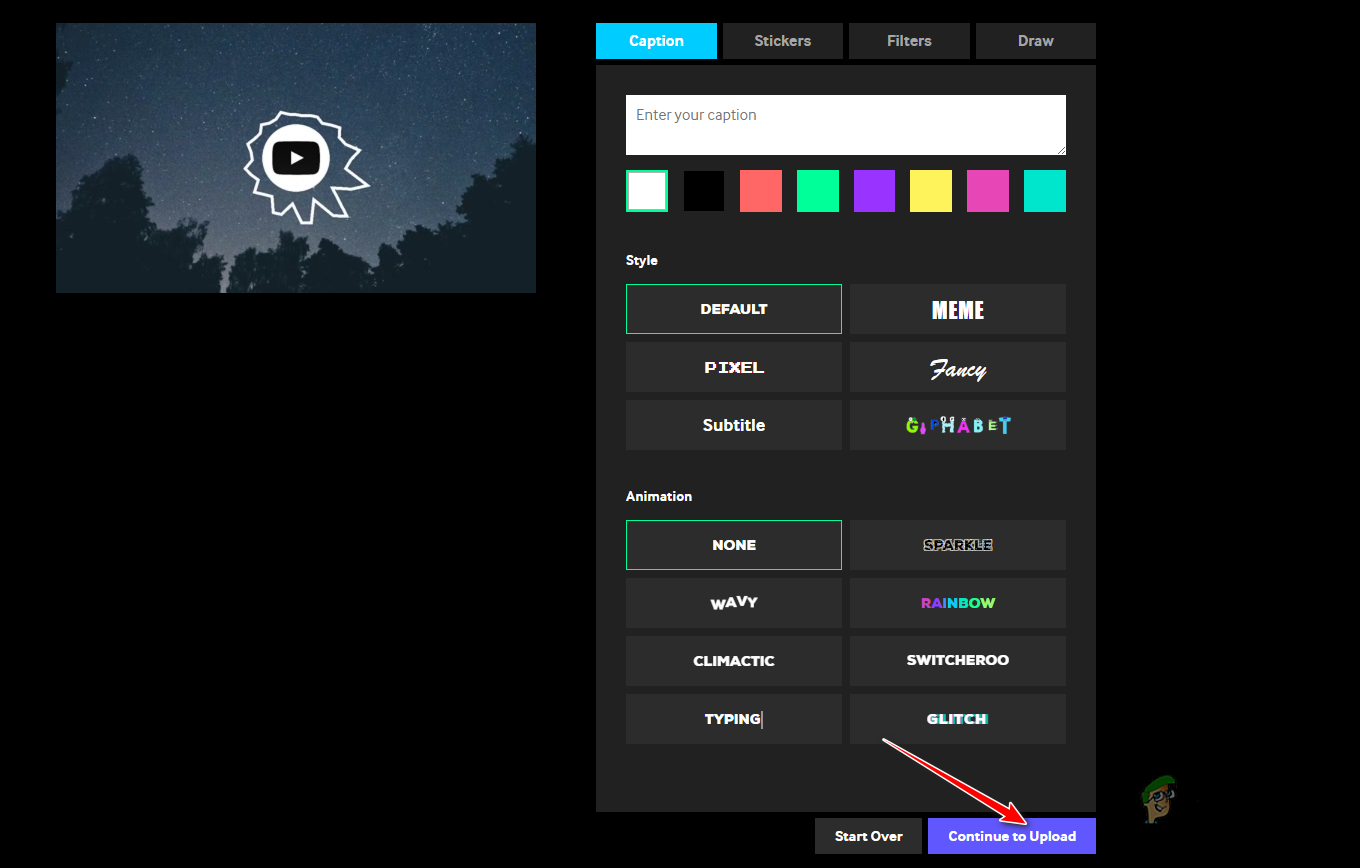
Task: Play the video preview
Action: coord(296,157)
